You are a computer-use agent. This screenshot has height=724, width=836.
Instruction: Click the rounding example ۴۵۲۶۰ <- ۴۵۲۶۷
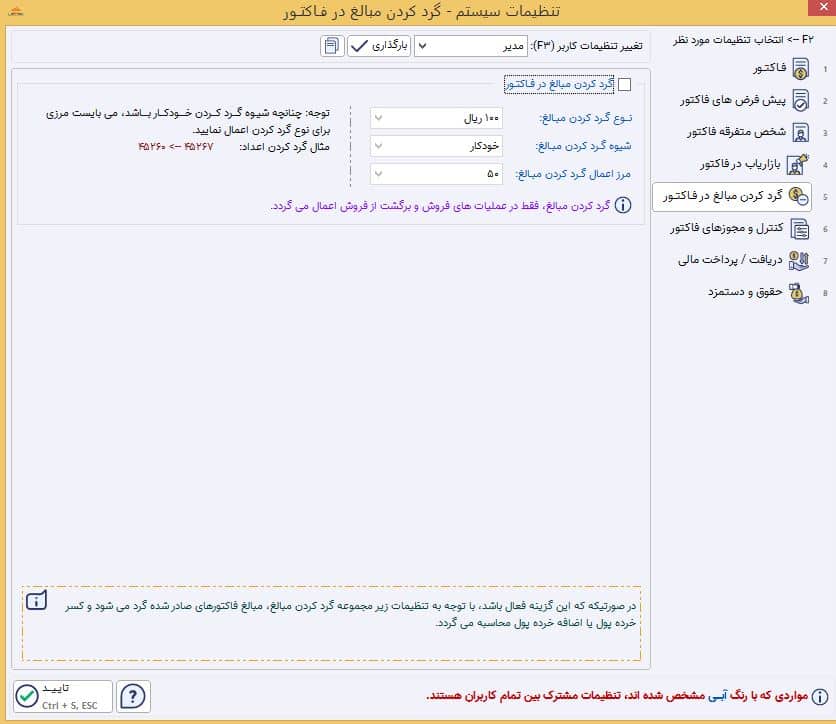(175, 147)
